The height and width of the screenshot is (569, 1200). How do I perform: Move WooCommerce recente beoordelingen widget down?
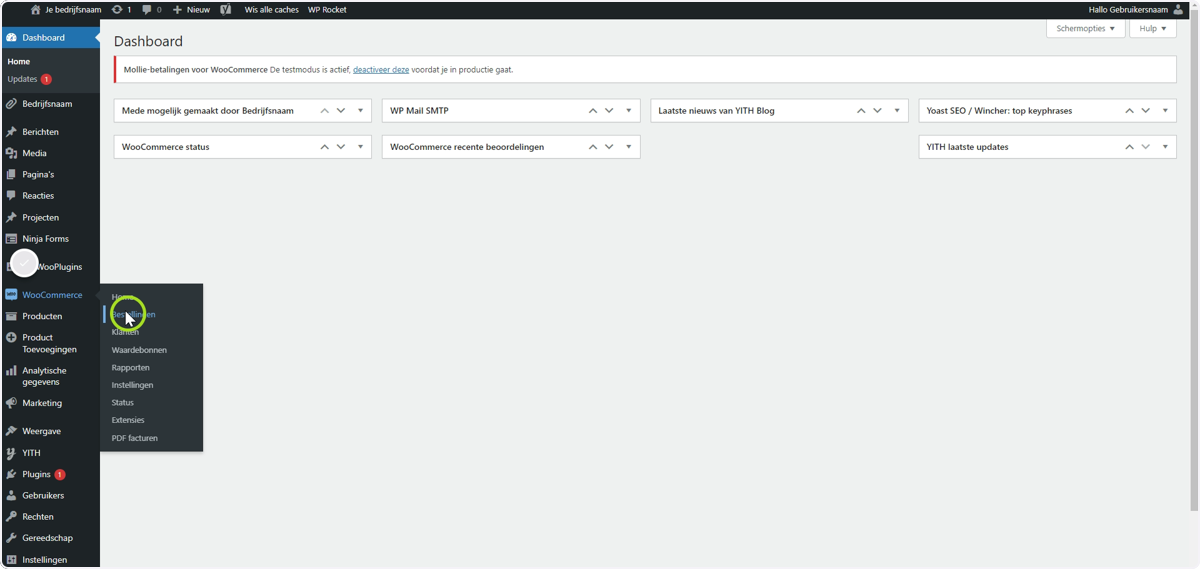click(x=609, y=147)
